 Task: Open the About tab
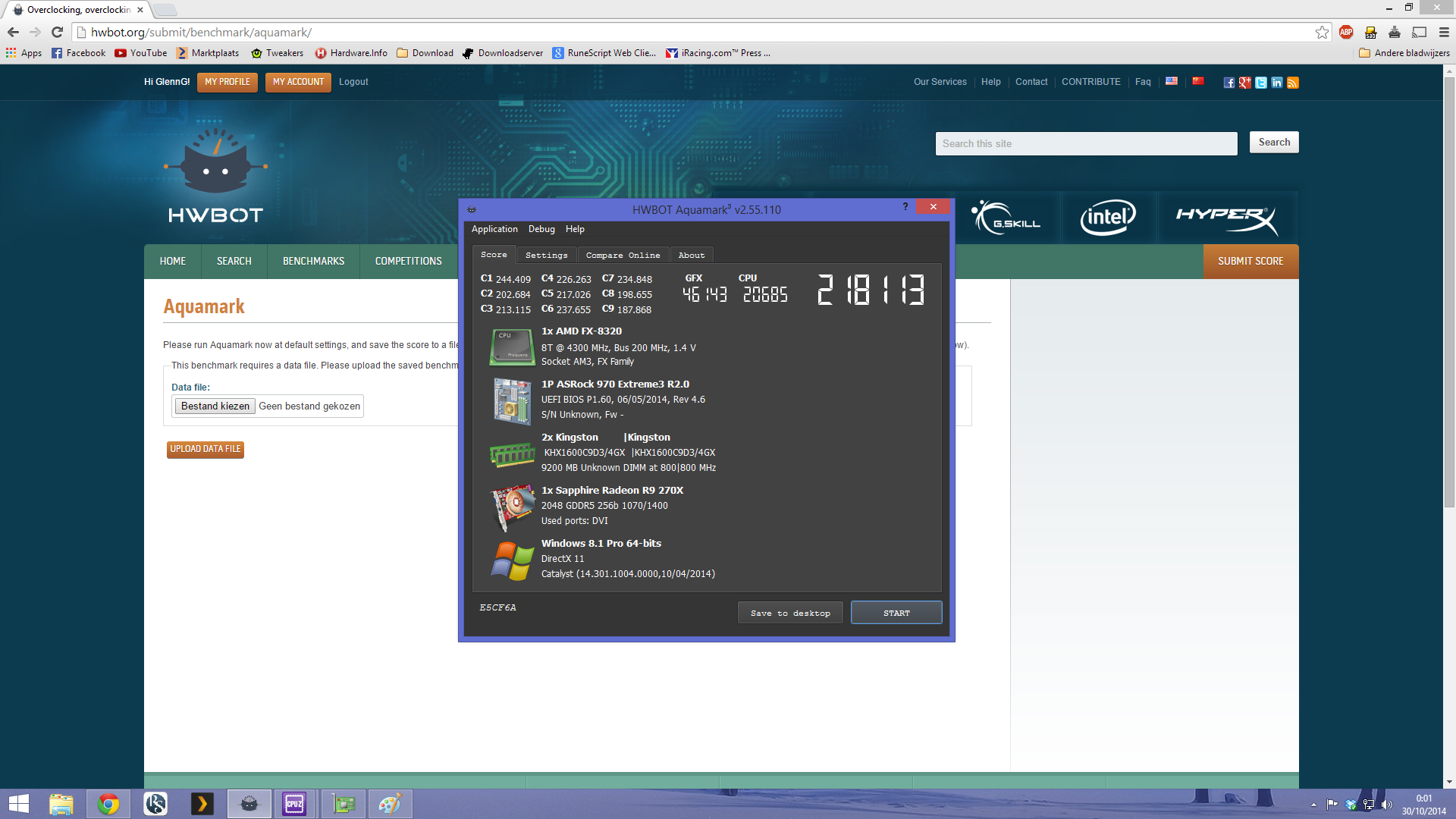coord(692,256)
